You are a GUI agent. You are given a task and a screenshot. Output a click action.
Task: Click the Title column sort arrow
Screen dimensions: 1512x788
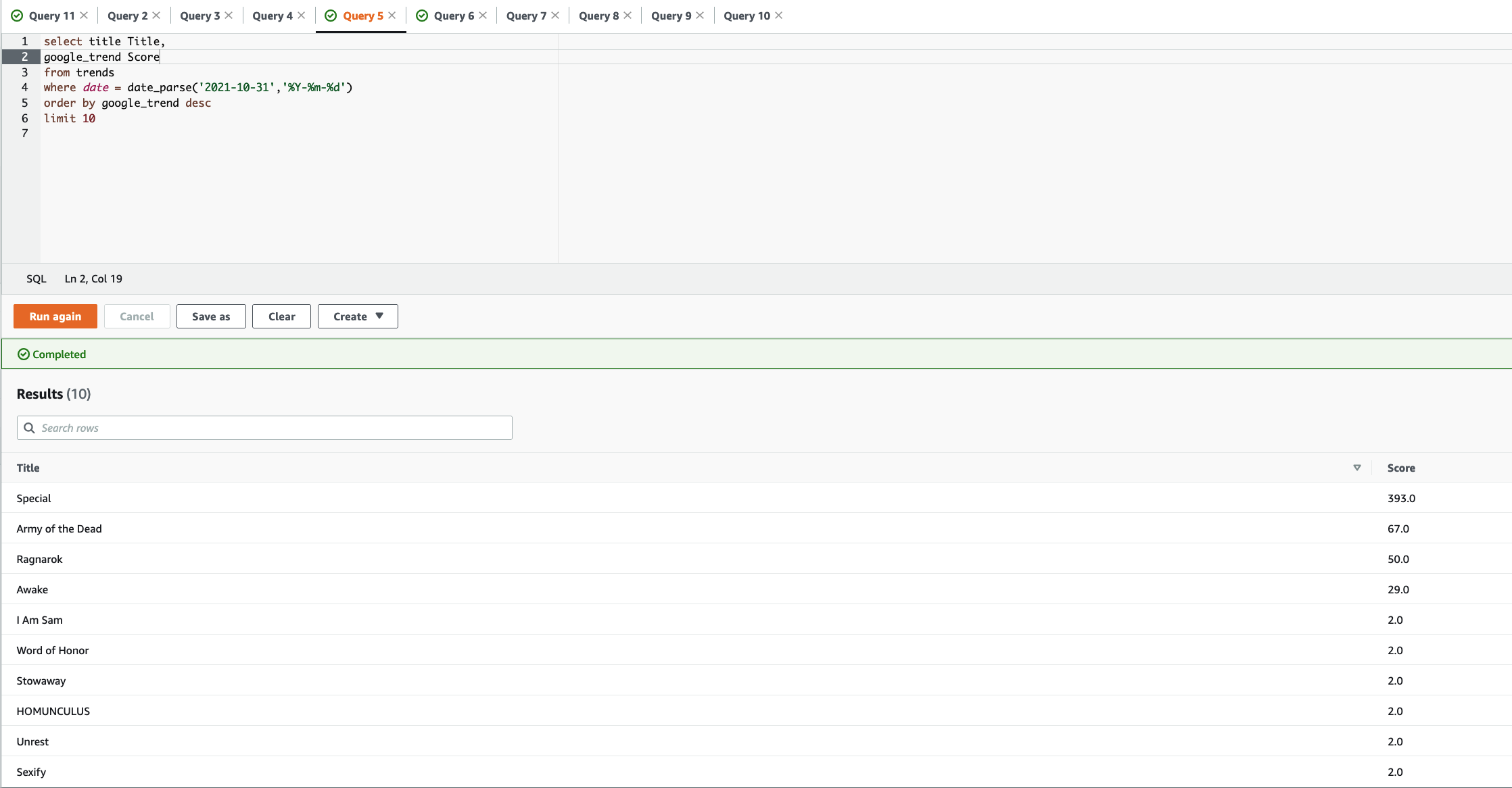tap(1356, 468)
